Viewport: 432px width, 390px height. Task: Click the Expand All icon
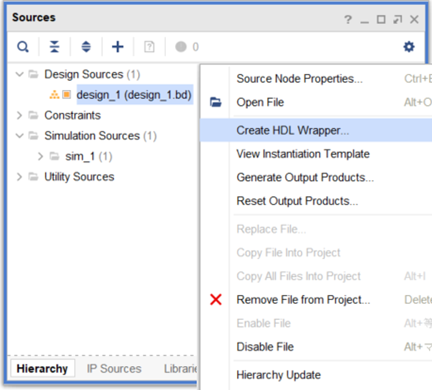86,47
